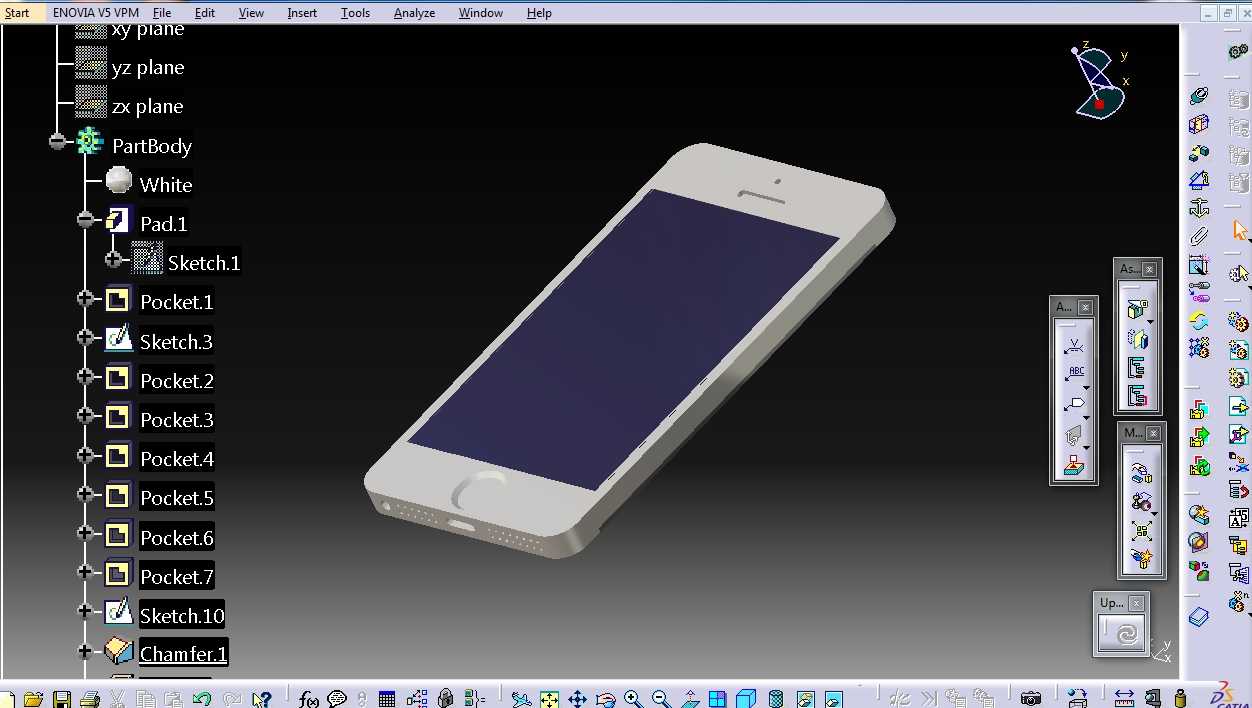
Task: Switch to multi-view layout icon
Action: click(x=717, y=699)
